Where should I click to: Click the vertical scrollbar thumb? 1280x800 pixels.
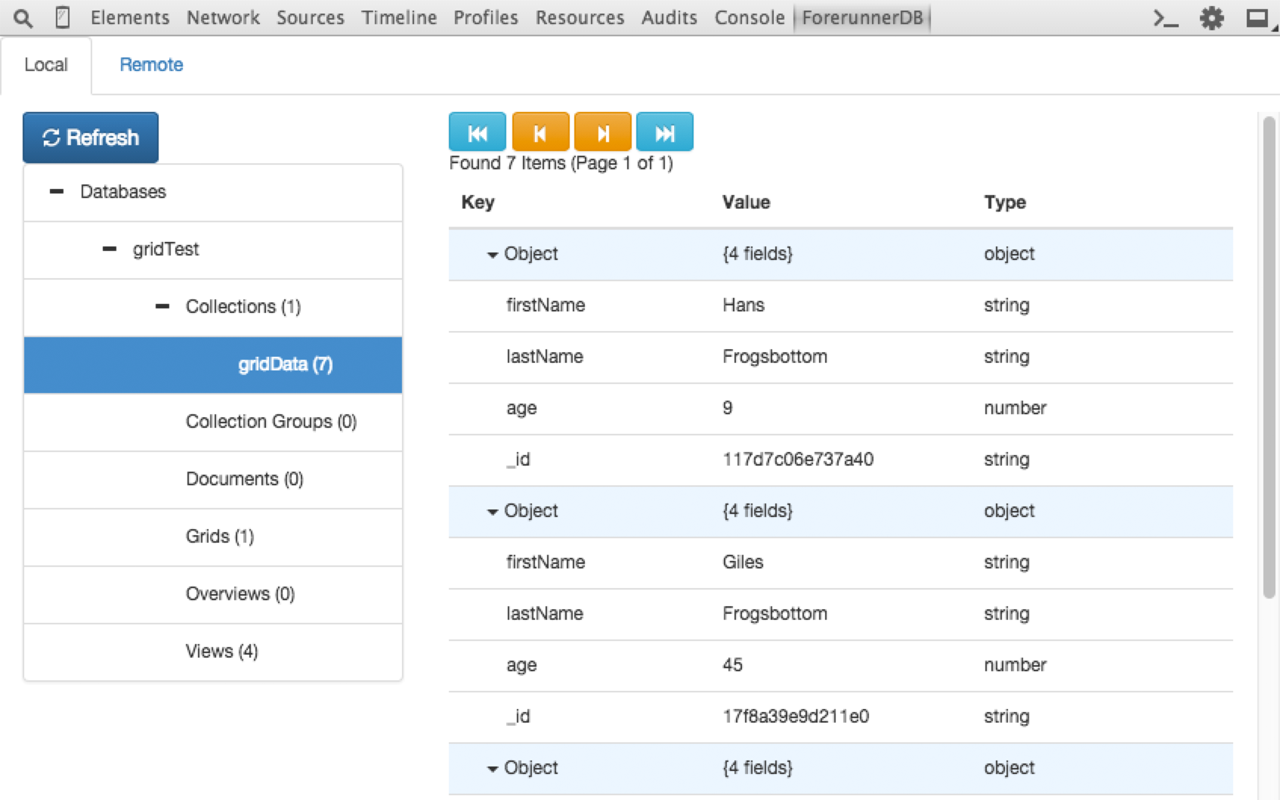[1270, 358]
